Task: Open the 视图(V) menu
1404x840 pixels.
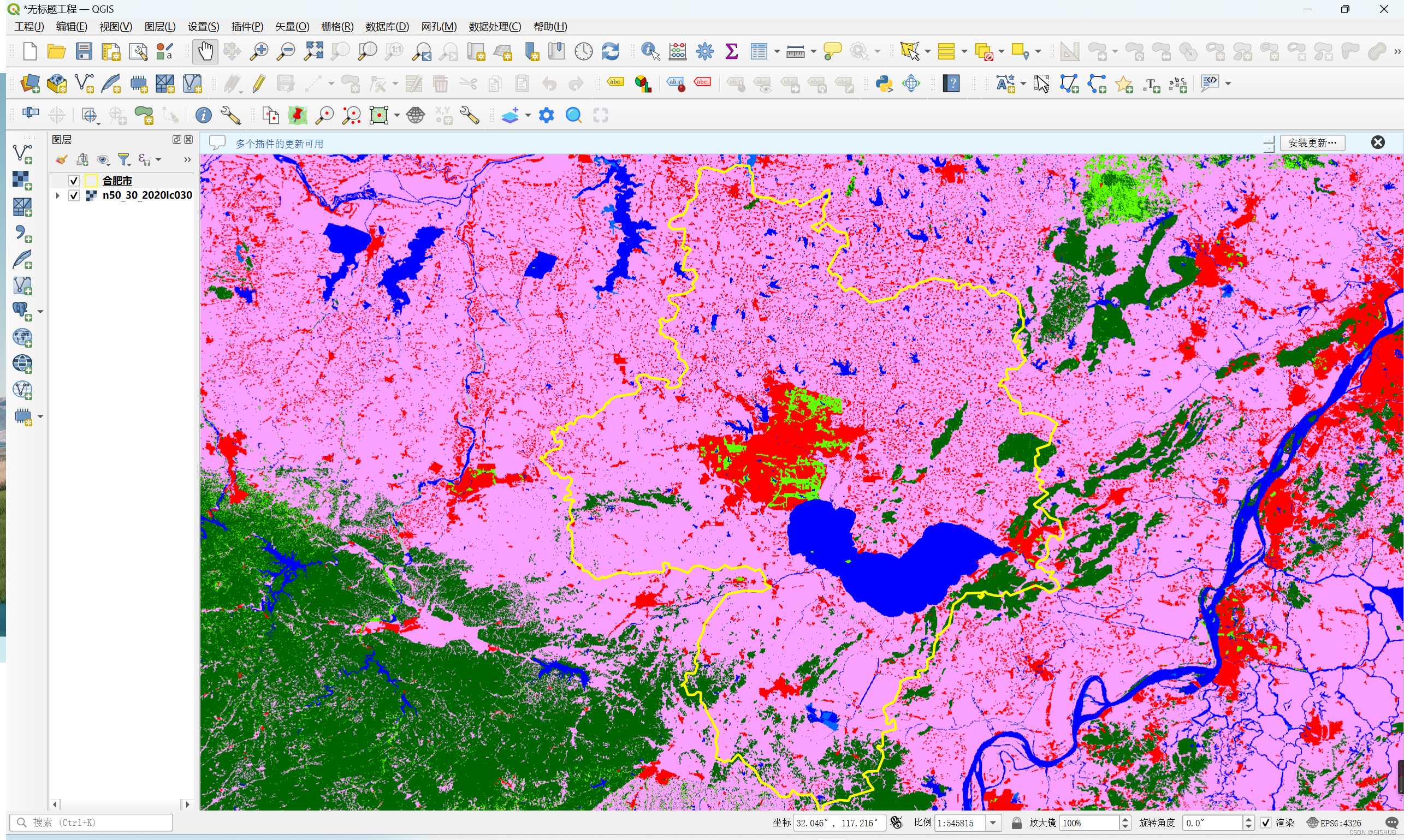Action: tap(116, 27)
